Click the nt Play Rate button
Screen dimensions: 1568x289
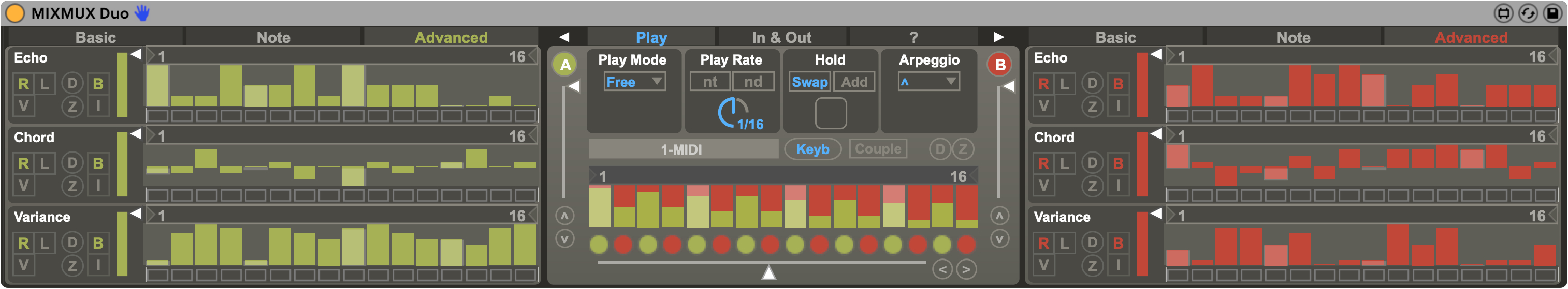click(710, 81)
